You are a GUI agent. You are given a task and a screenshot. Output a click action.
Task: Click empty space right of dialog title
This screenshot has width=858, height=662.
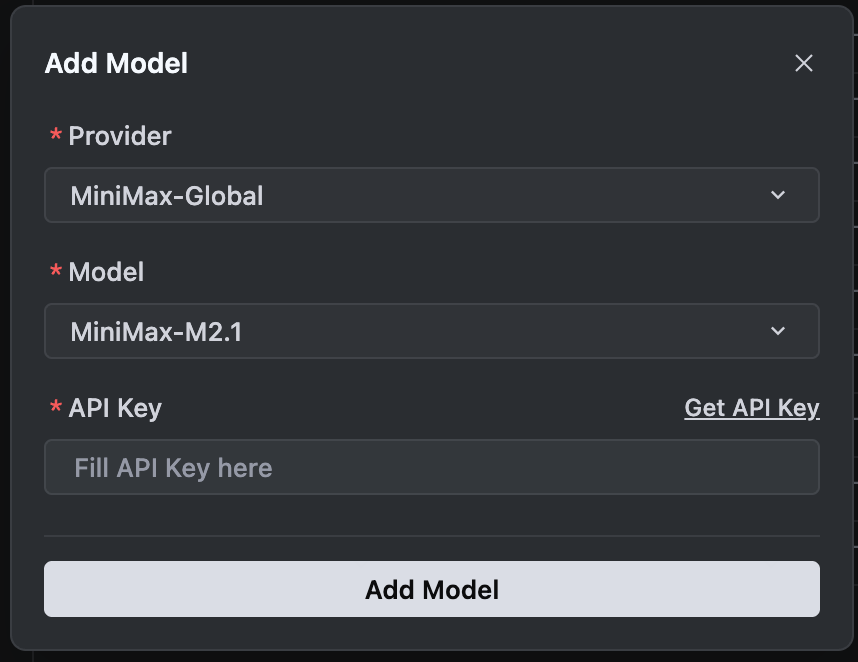click(x=480, y=64)
